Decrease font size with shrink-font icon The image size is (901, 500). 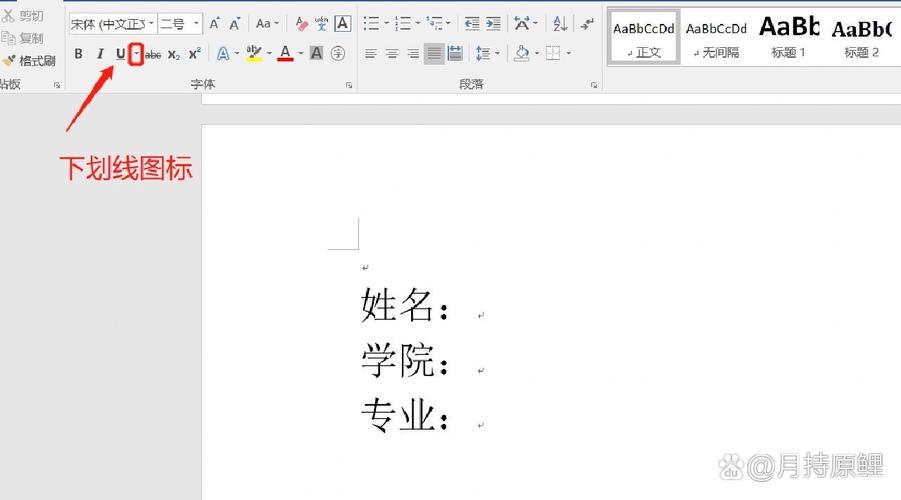coord(234,24)
